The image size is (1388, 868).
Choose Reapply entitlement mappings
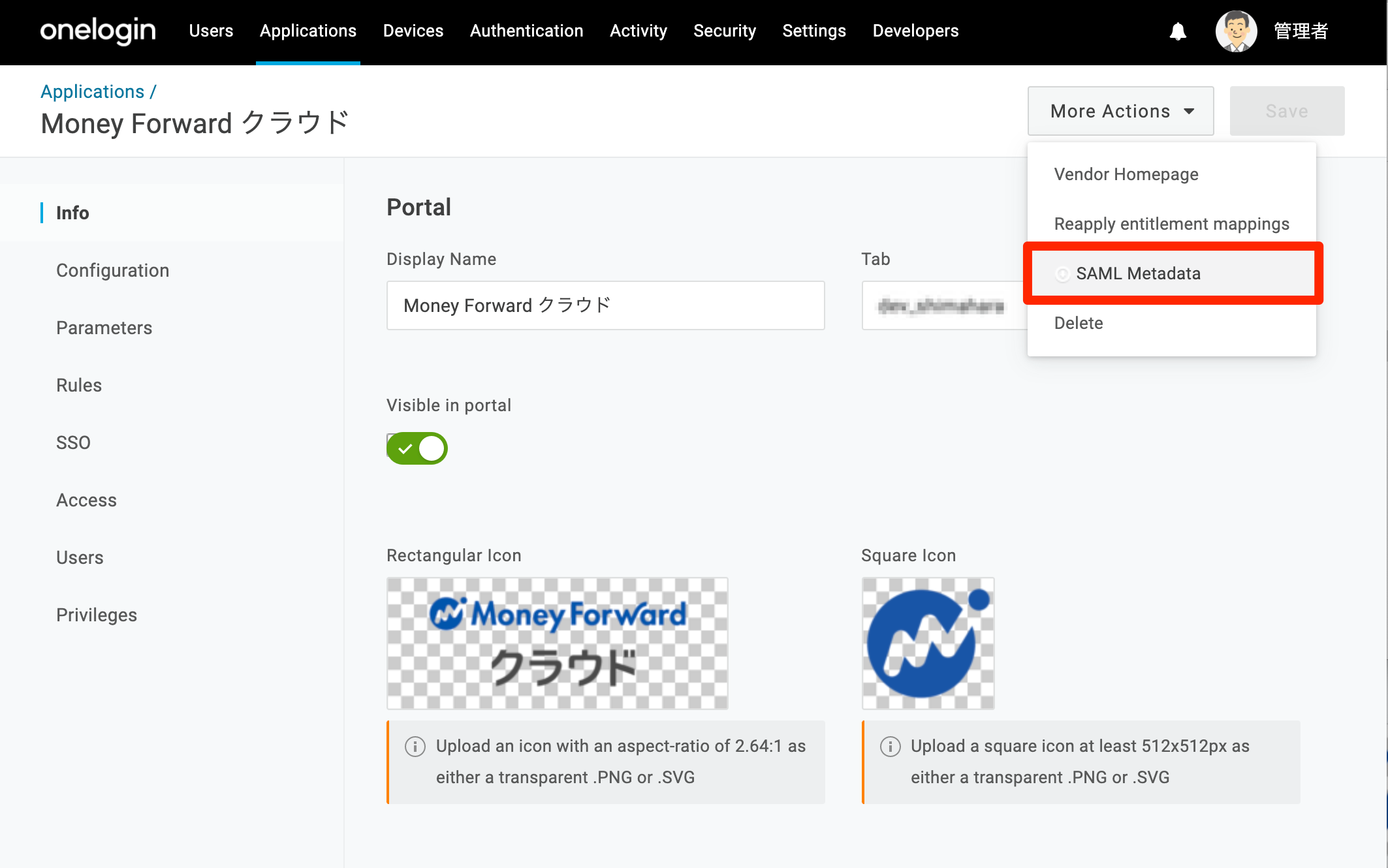(1172, 224)
